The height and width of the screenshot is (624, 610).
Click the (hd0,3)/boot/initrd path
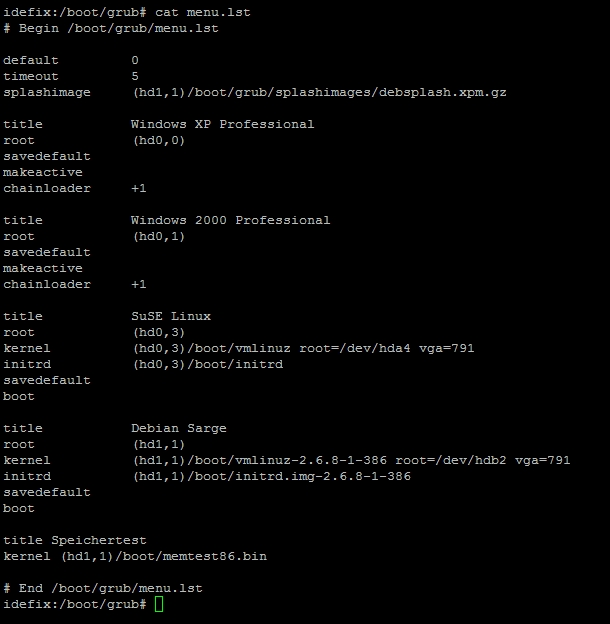(207, 364)
